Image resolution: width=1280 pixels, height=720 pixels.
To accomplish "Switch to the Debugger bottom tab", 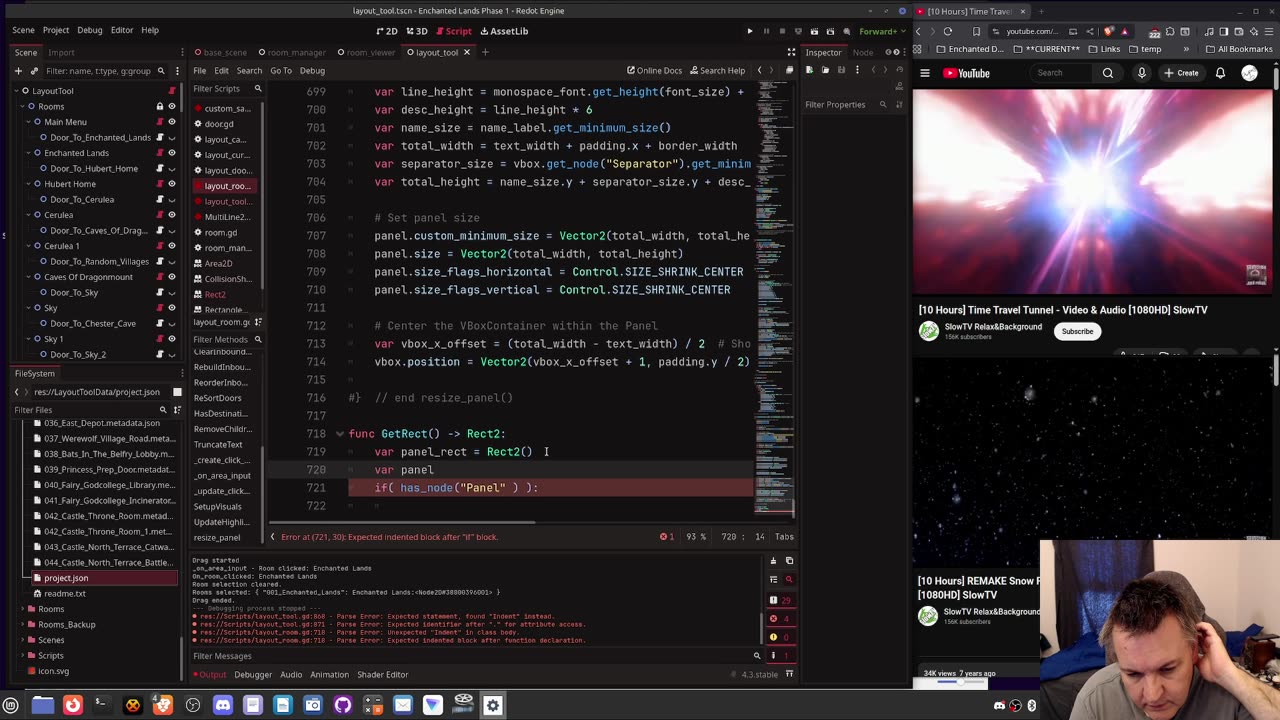I will point(252,675).
